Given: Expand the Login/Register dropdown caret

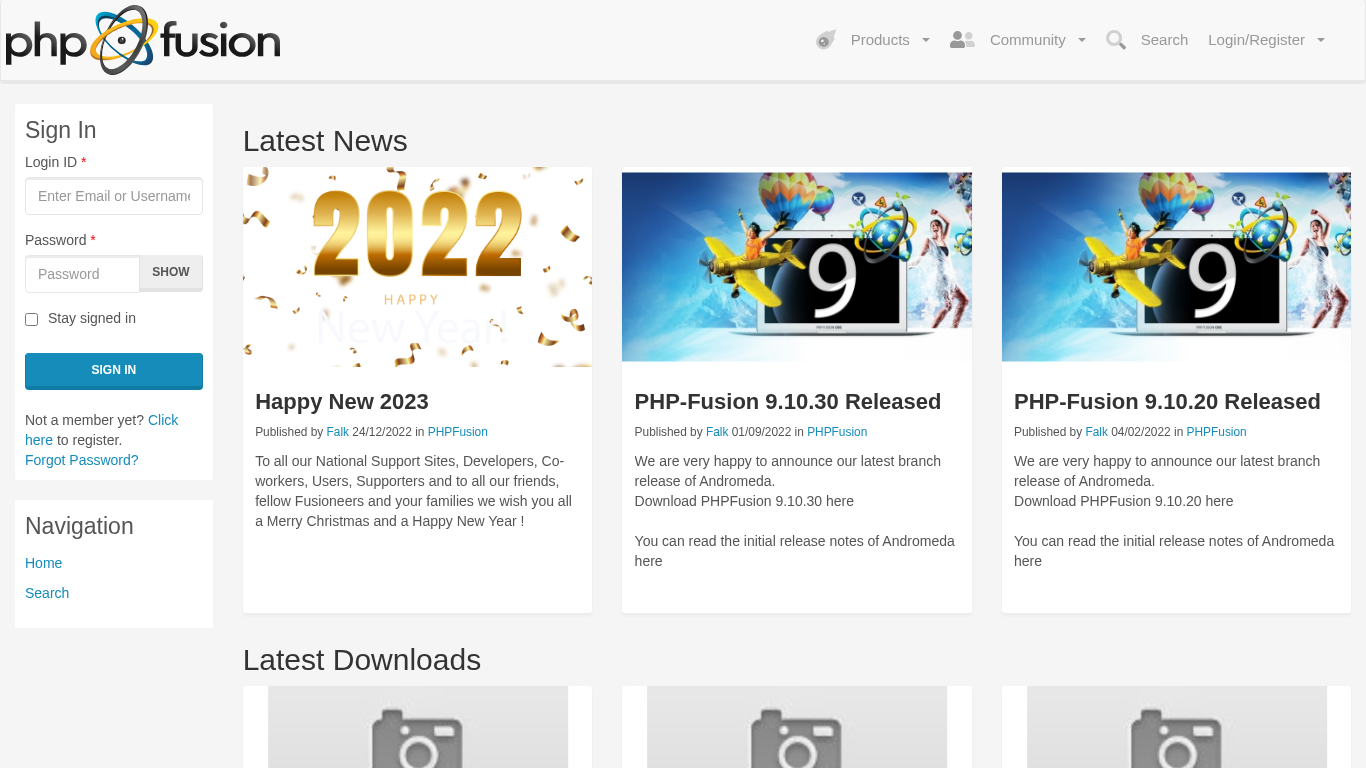Looking at the screenshot, I should (x=1321, y=40).
